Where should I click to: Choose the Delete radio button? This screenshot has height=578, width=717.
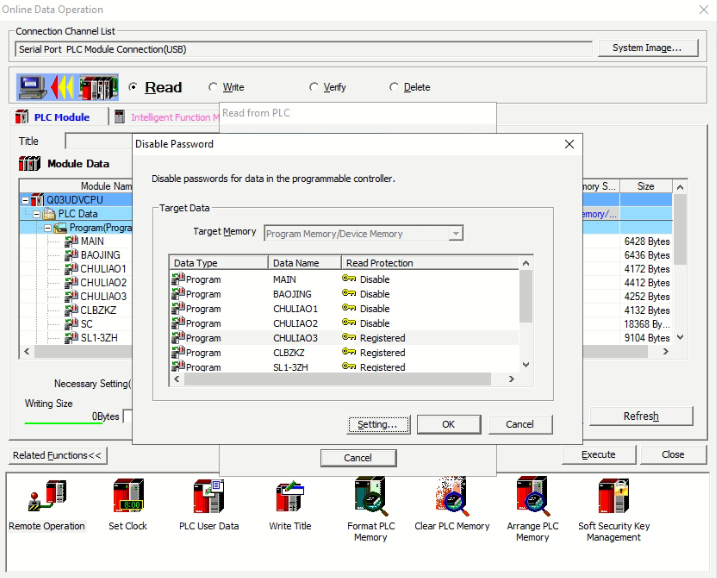point(394,88)
